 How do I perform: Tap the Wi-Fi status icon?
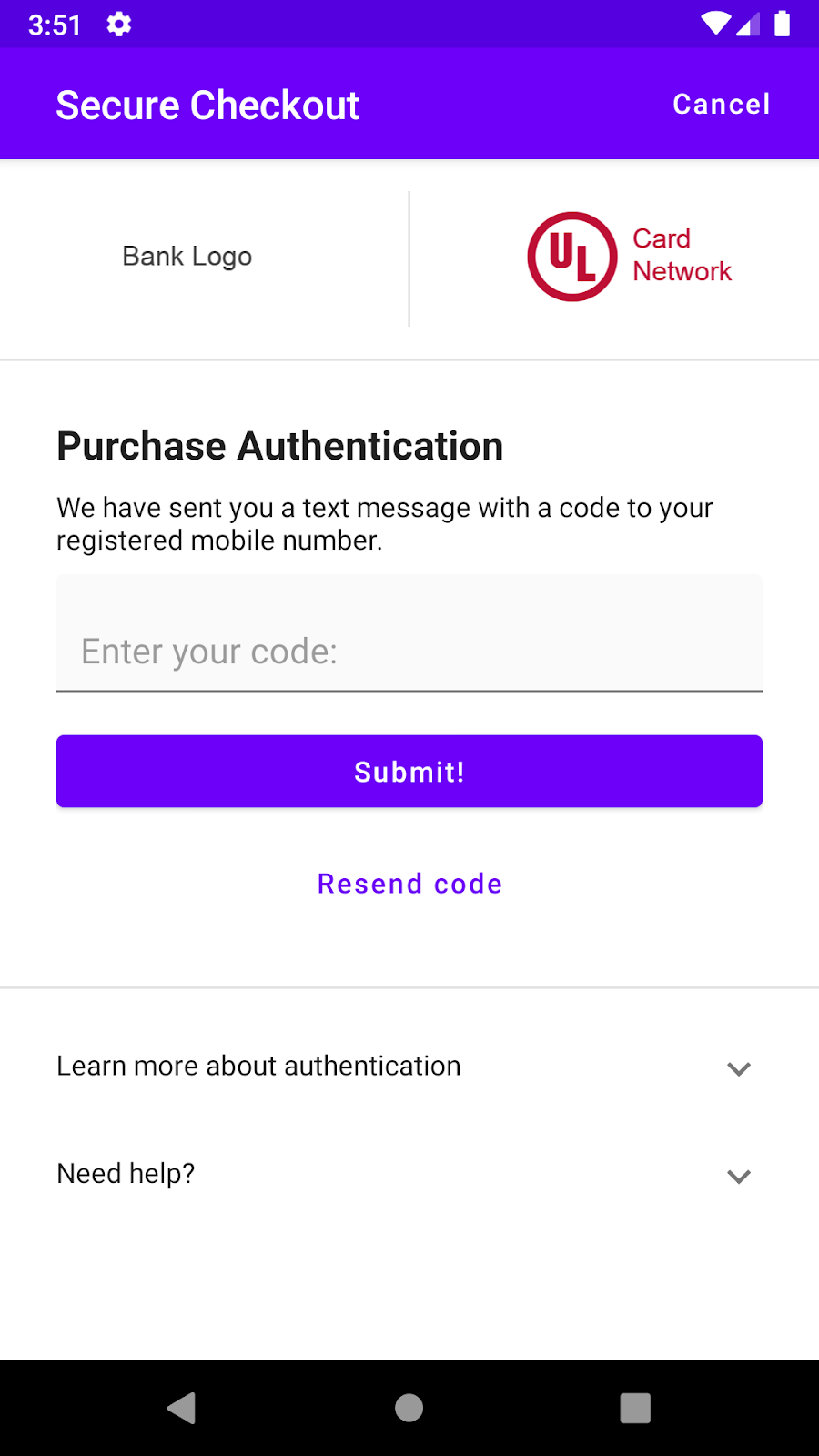click(x=715, y=24)
